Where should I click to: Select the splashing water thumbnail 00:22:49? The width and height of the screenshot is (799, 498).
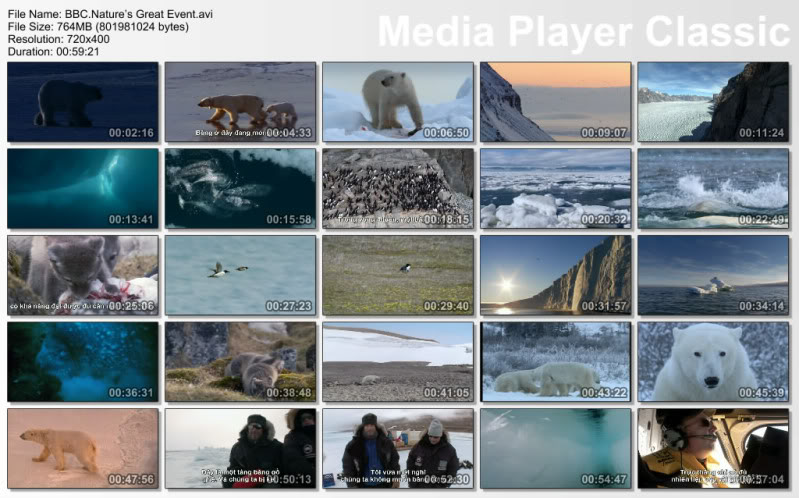(713, 189)
